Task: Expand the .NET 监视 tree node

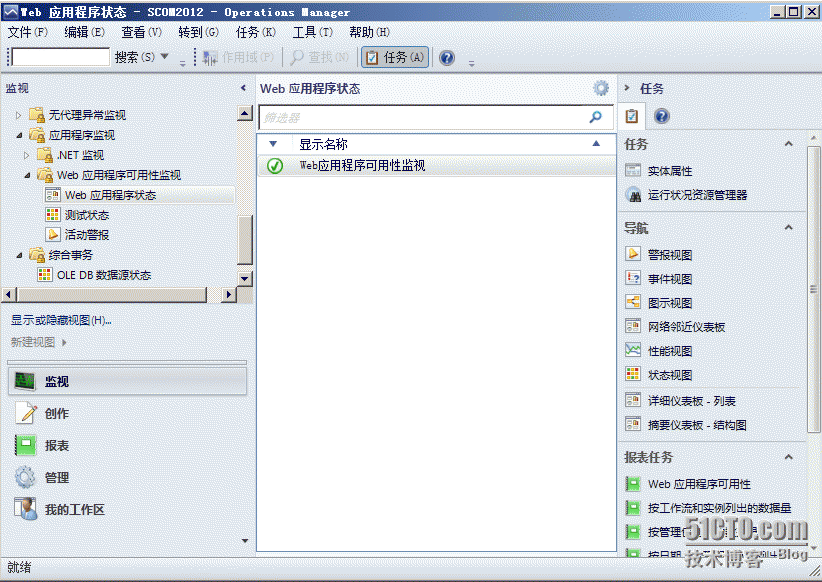Action: click(27, 155)
